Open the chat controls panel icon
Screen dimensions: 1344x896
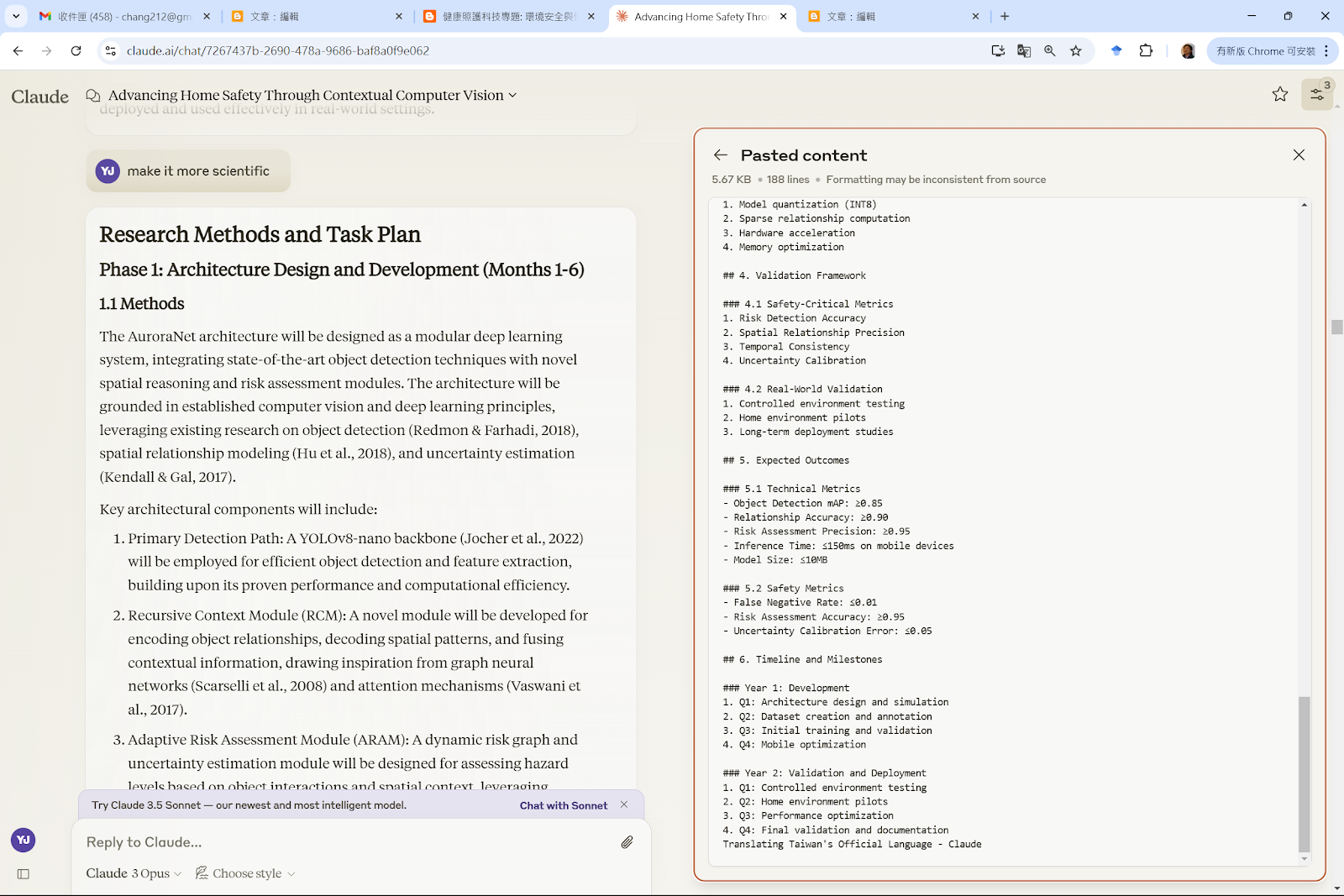click(x=1317, y=94)
